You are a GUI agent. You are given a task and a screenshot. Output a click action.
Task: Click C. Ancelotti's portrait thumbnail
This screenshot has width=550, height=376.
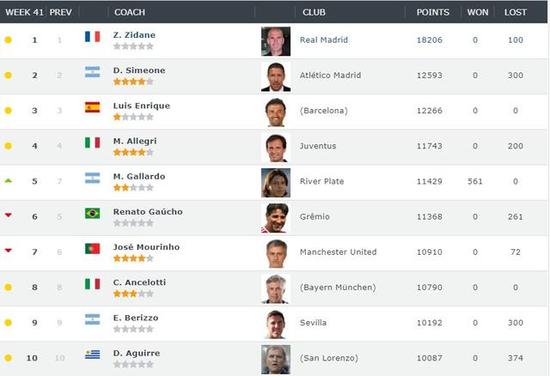276,289
